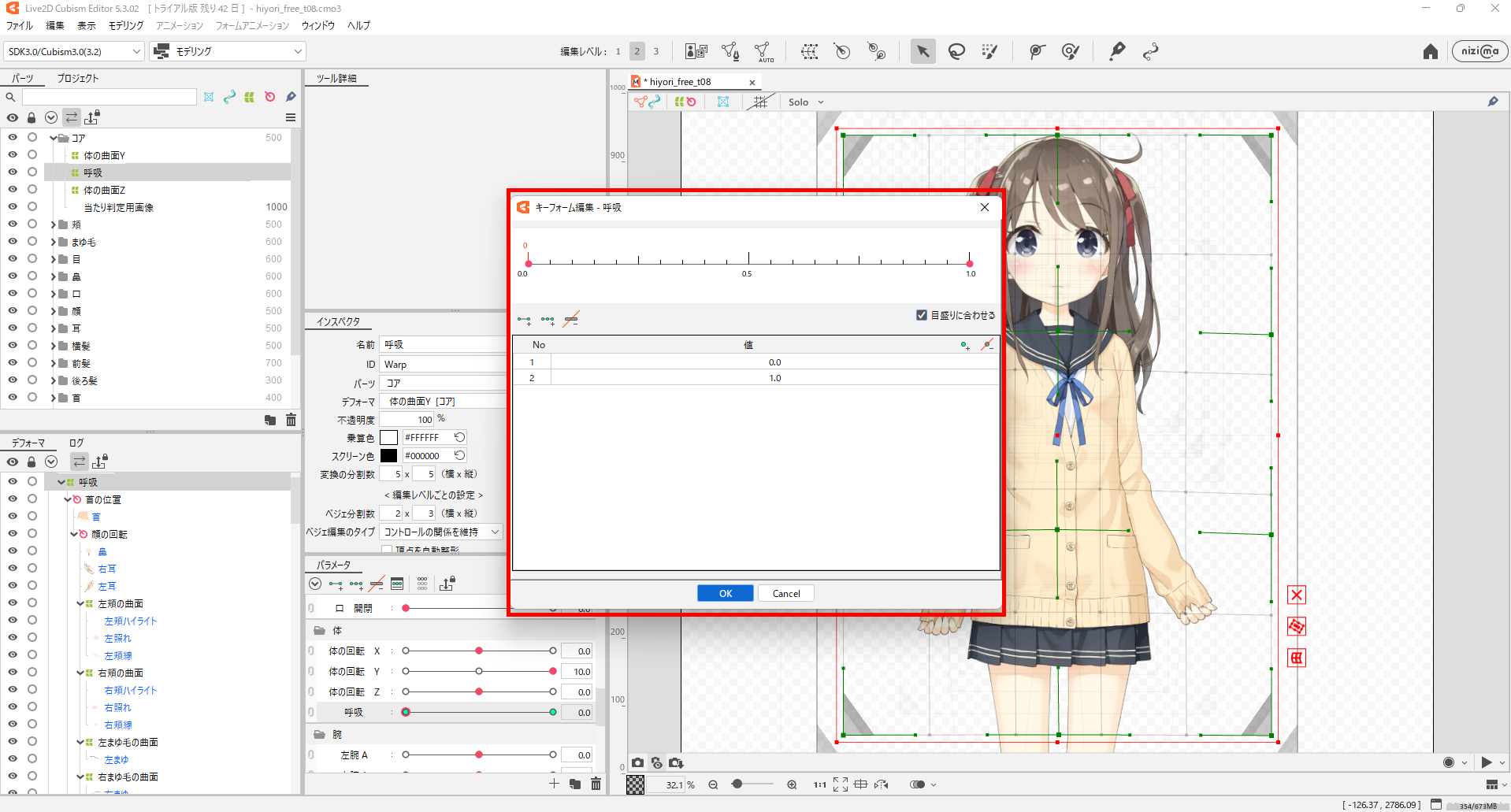
Task: Open the ウインドウ menu
Action: point(318,26)
